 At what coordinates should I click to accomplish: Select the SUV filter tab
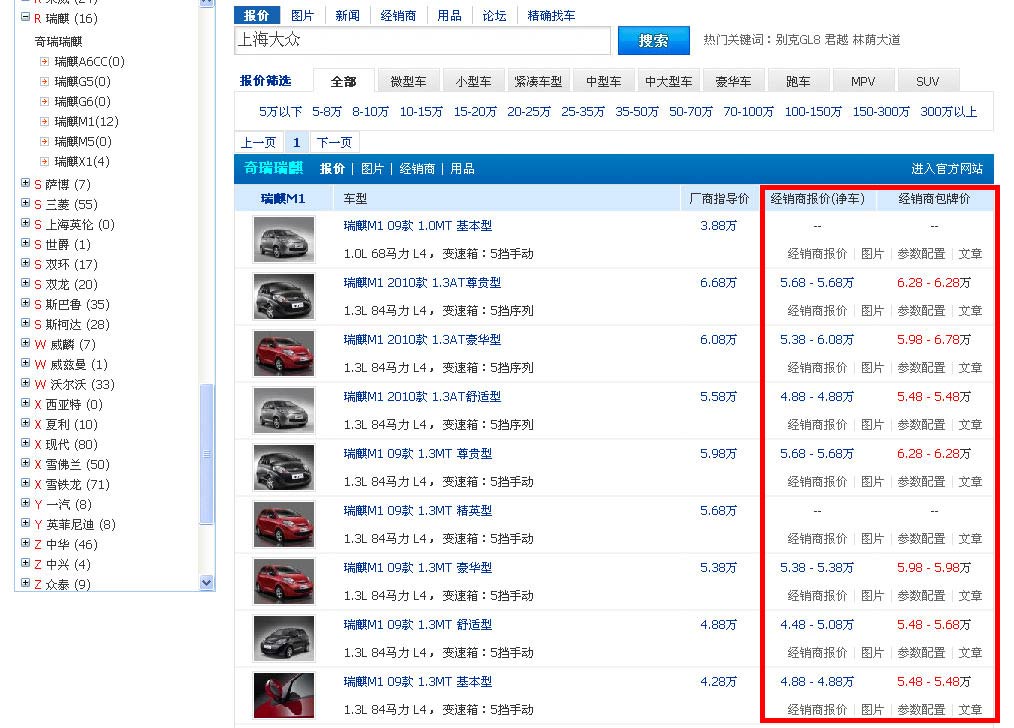click(x=927, y=81)
